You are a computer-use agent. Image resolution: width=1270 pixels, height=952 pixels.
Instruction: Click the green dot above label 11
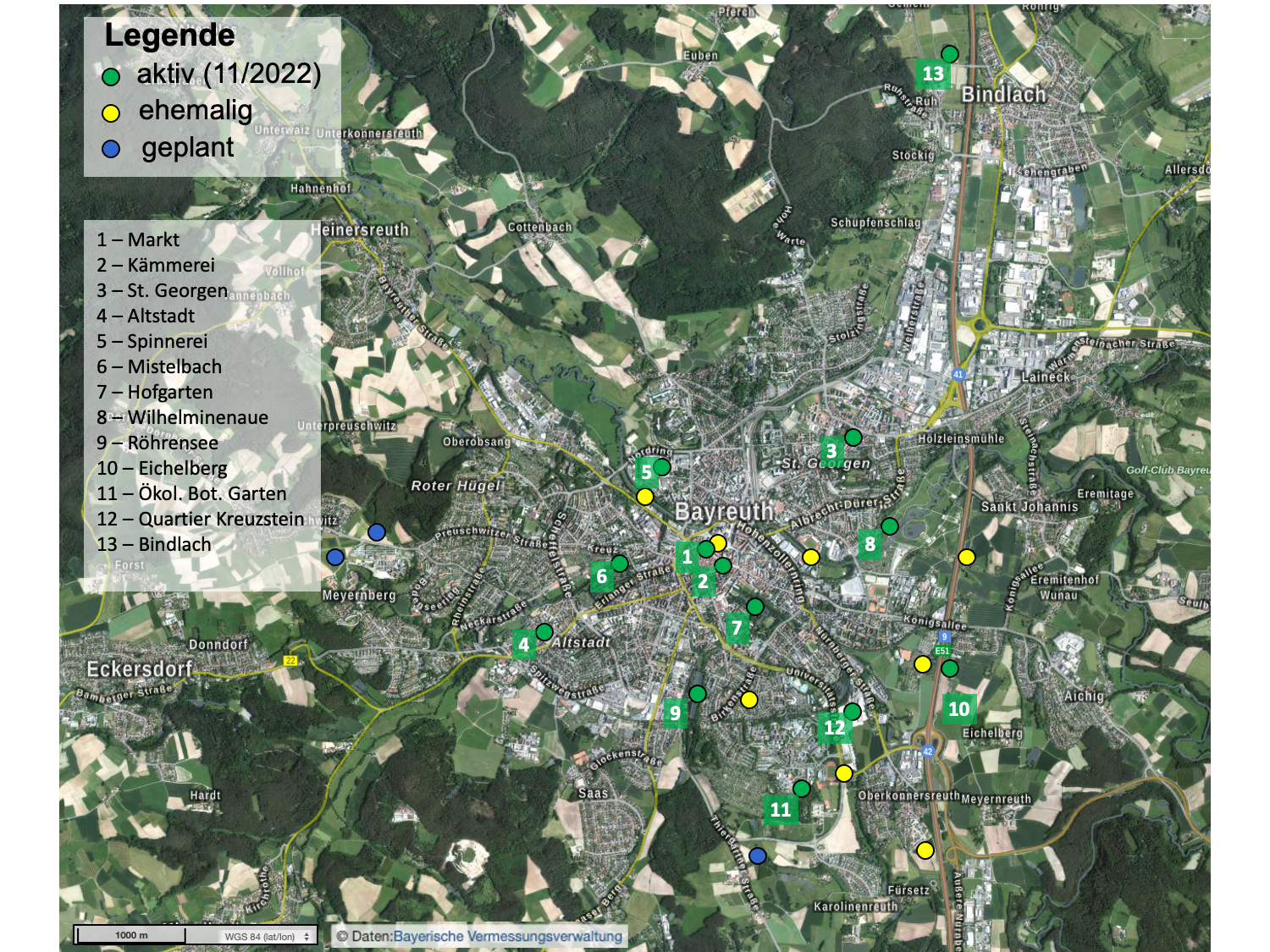click(802, 789)
